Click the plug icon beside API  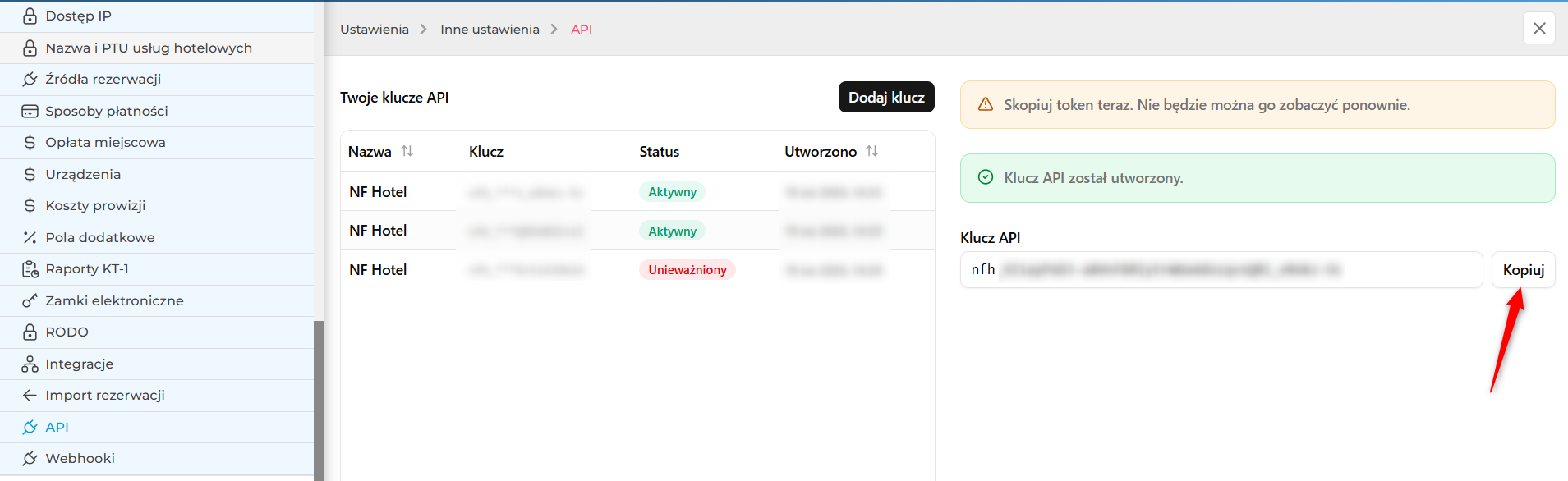point(30,427)
